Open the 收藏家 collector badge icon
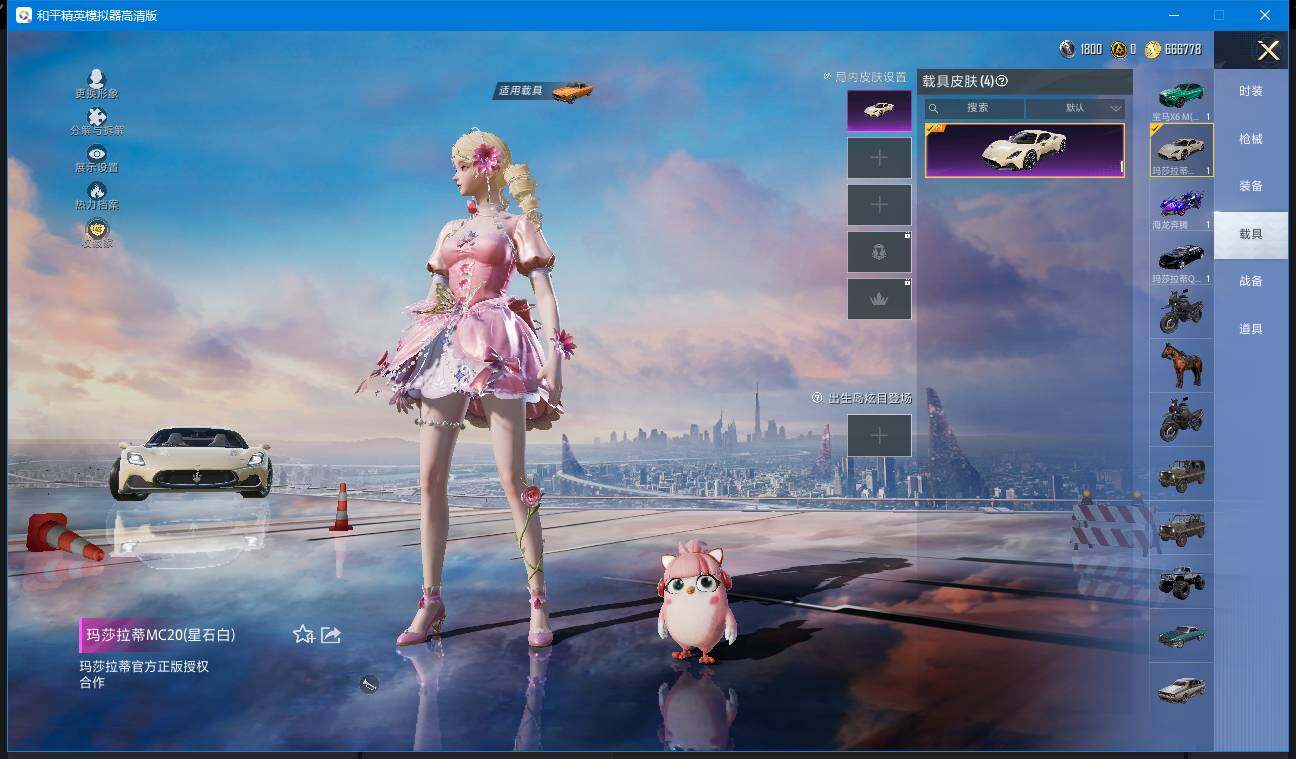The image size is (1296, 759). 96,229
